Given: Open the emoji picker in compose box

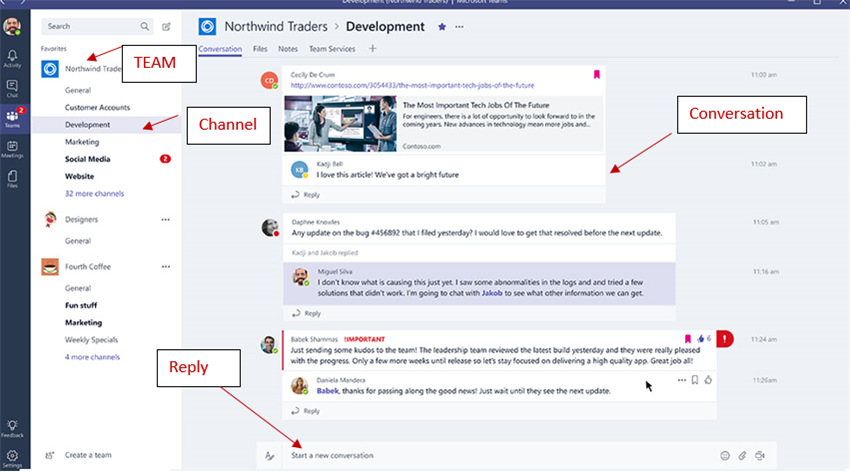Looking at the screenshot, I should 725,456.
